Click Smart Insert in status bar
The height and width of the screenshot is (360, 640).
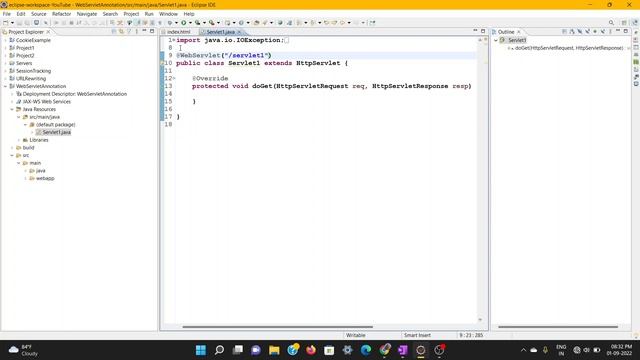pyautogui.click(x=417, y=335)
